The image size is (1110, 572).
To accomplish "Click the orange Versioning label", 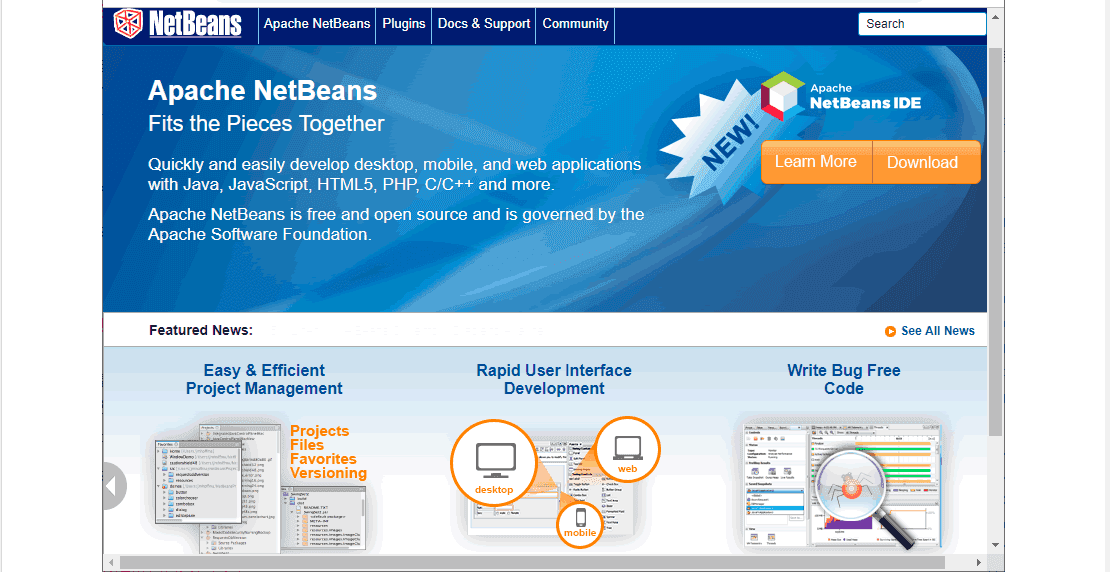I will (328, 474).
